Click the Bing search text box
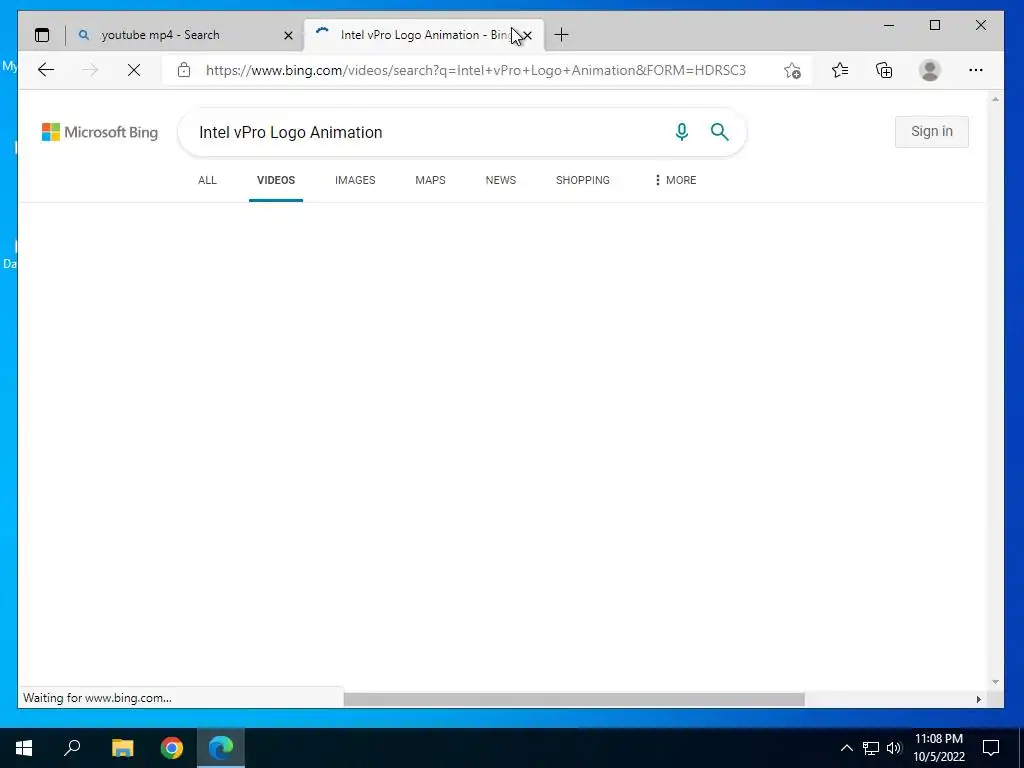 pos(431,133)
